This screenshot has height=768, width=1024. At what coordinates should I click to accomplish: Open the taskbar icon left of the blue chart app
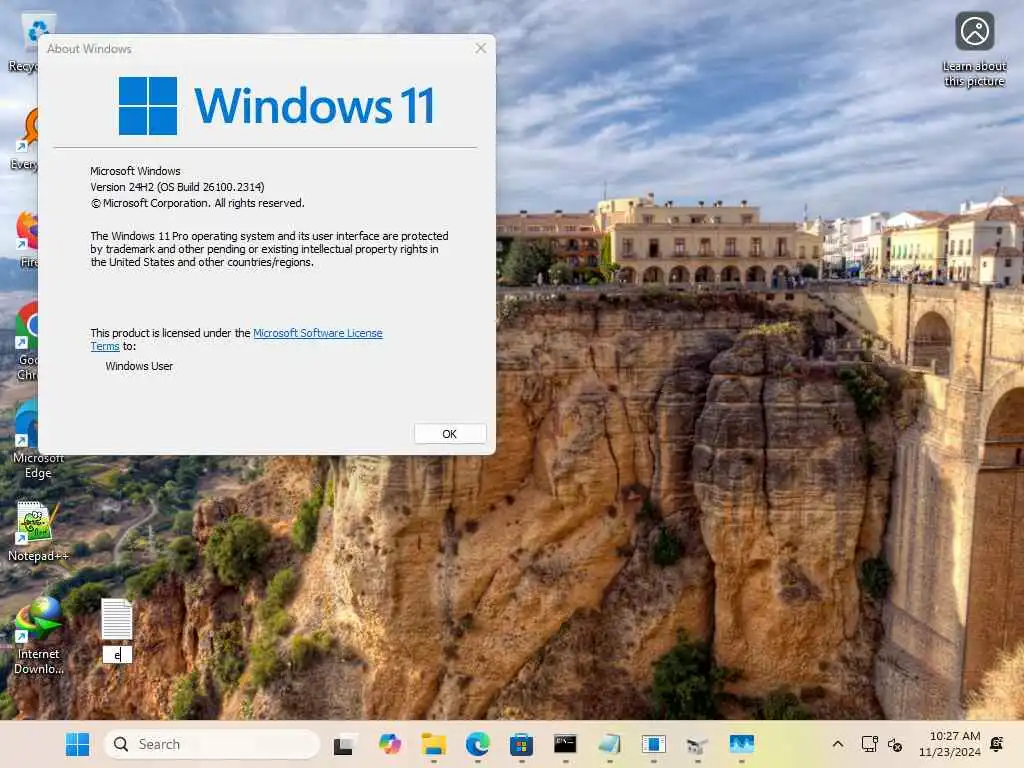click(x=697, y=744)
